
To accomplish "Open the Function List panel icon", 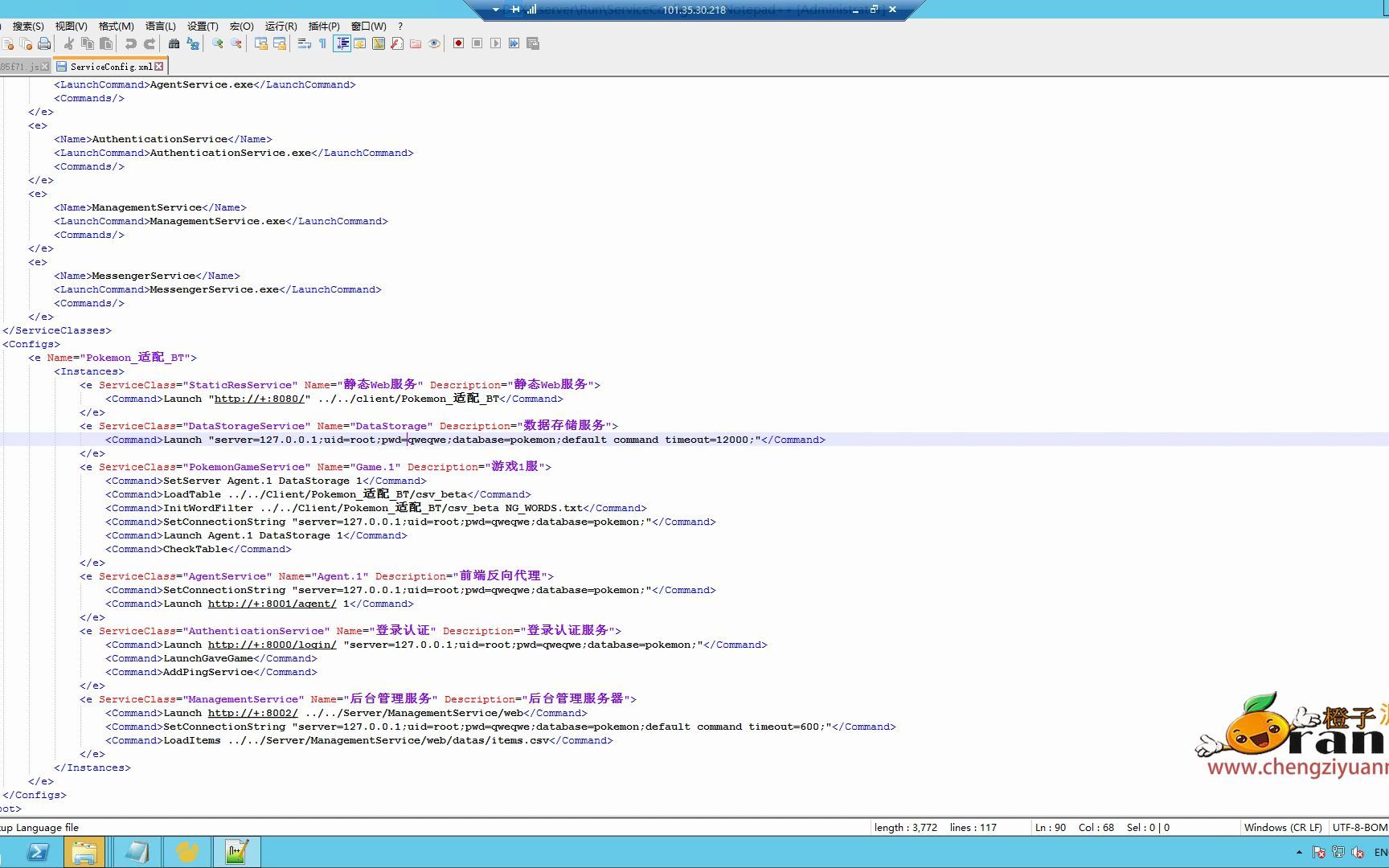I will (x=397, y=43).
